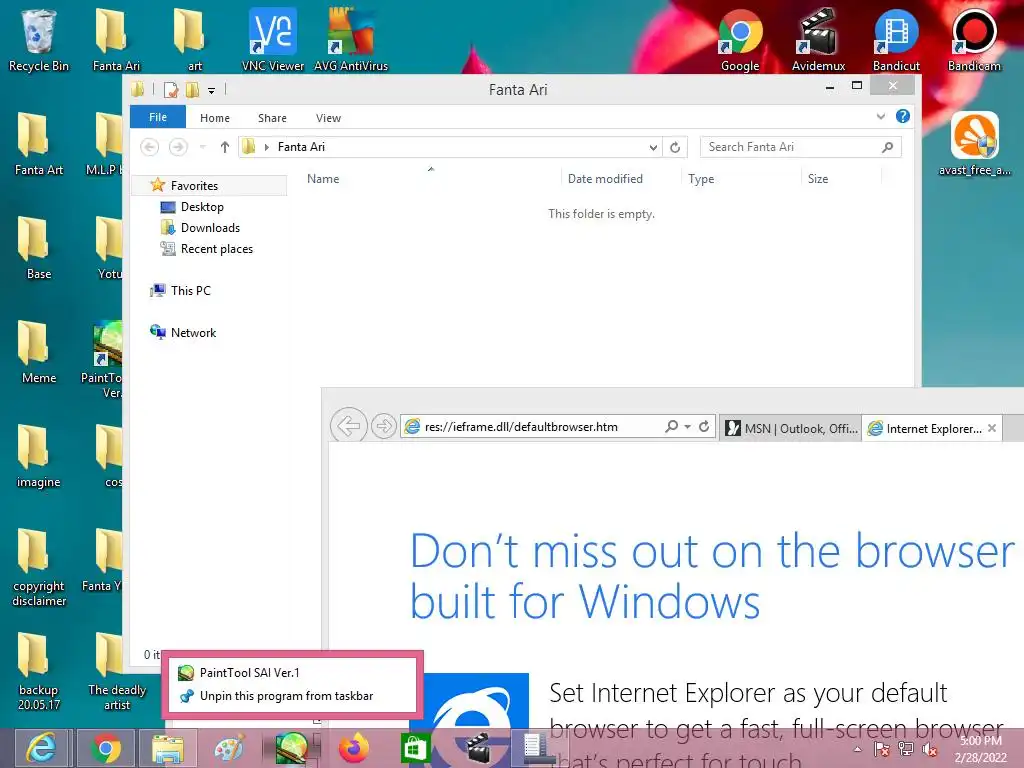Open the Recycle Bin desktop icon
This screenshot has width=1024, height=768.
coord(39,39)
